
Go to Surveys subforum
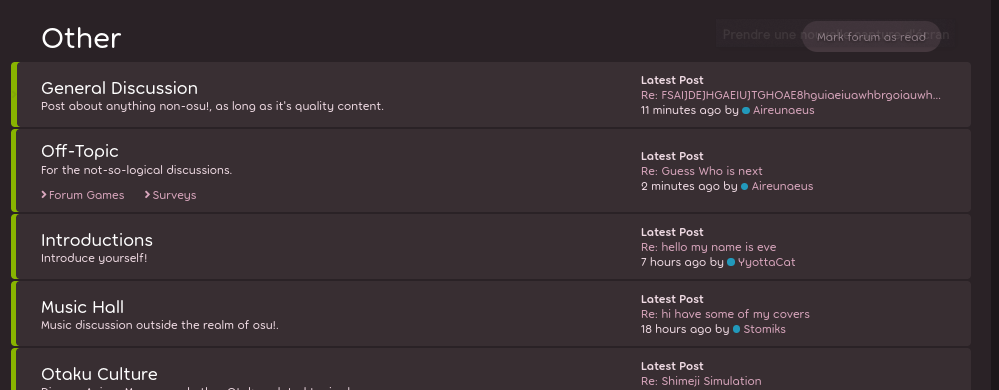(175, 195)
